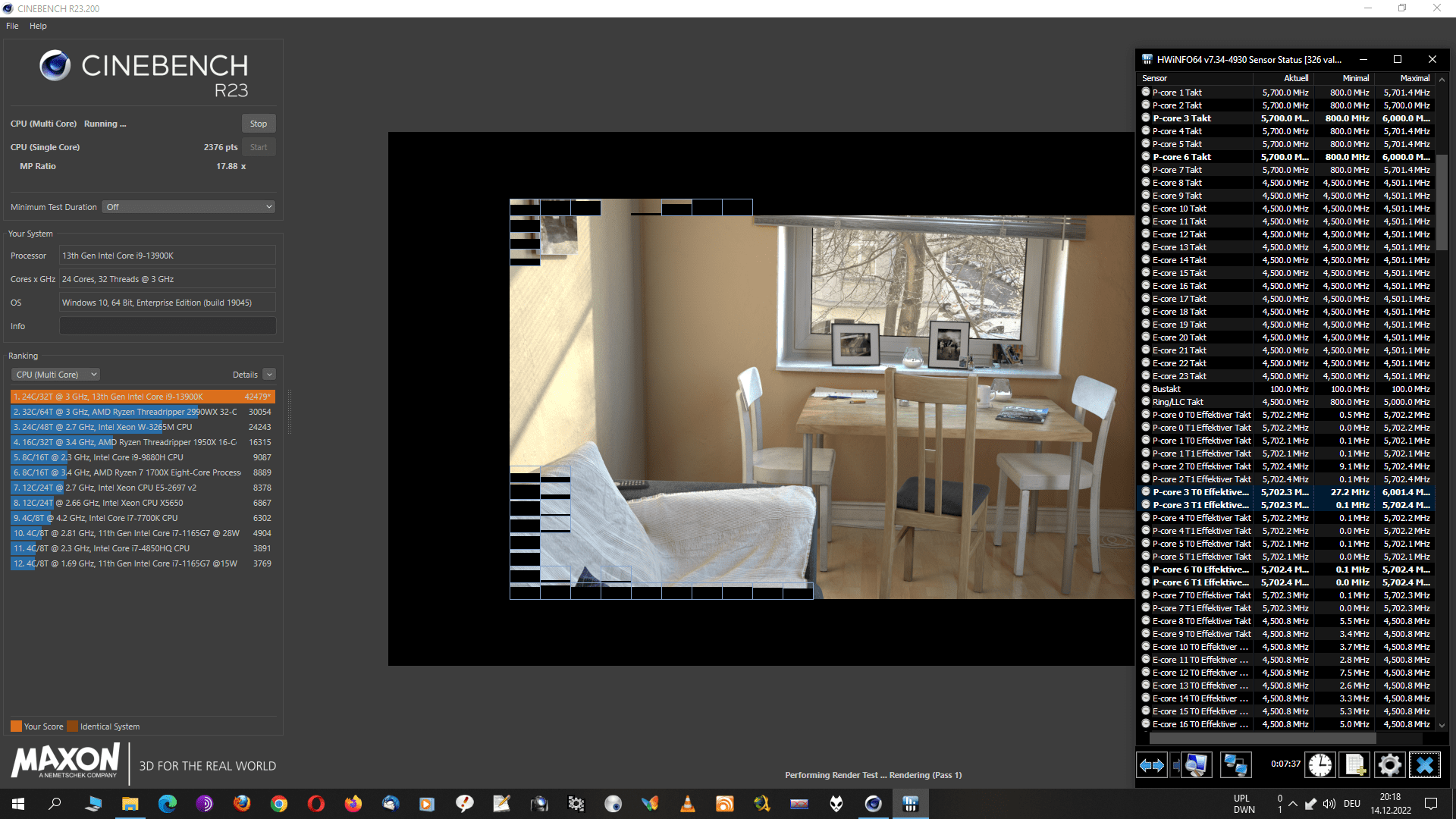Open the File menu
Screen dimensions: 1456x819
tap(12, 26)
